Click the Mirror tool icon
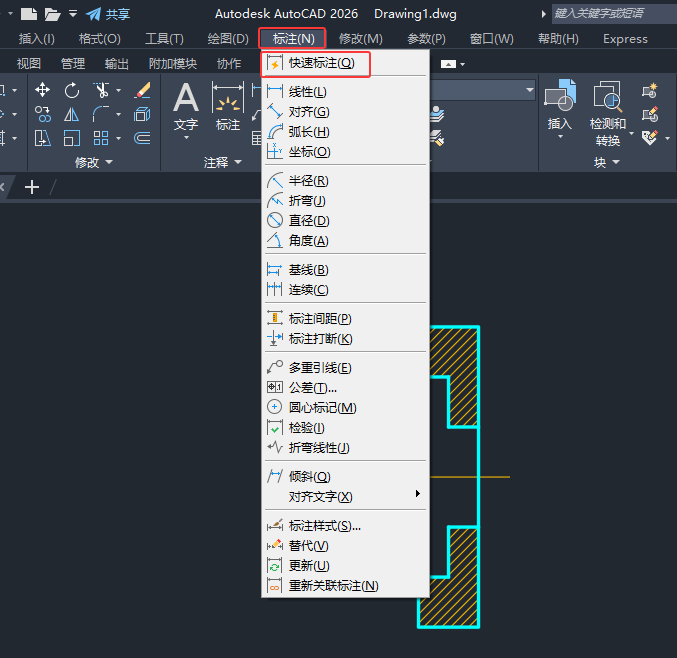 coord(72,114)
